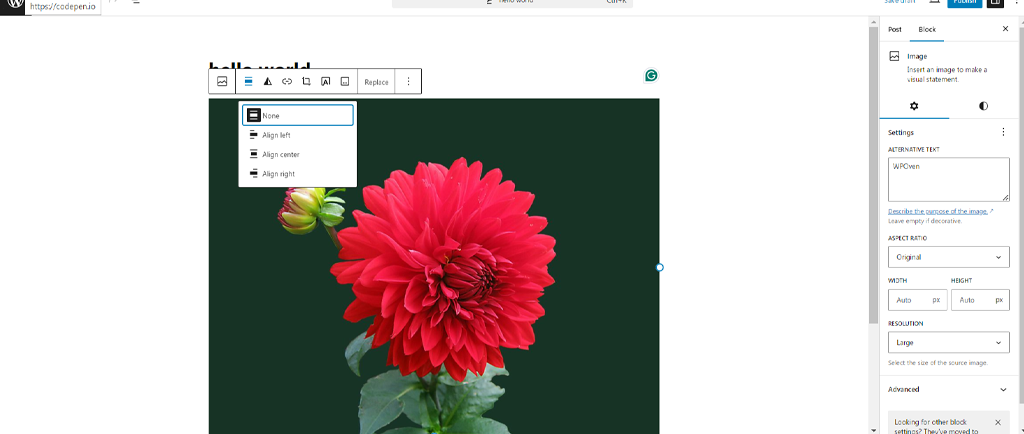Click the scrollbar down arrow
This screenshot has height=434, width=1024.
pos(874,429)
